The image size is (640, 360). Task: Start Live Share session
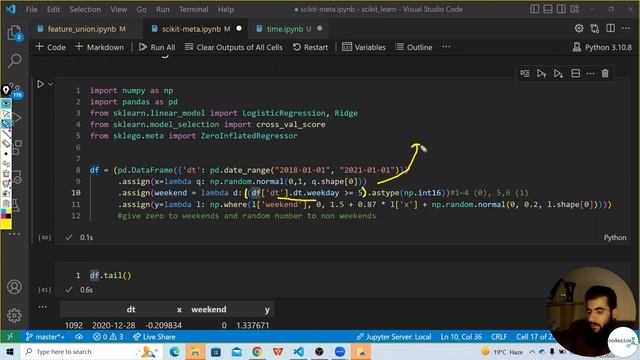pyautogui.click(x=154, y=337)
